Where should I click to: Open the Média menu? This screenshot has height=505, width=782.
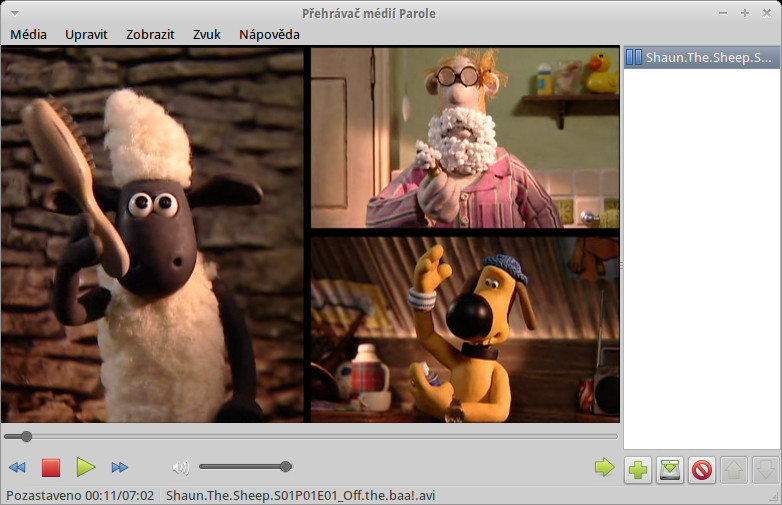(x=28, y=34)
